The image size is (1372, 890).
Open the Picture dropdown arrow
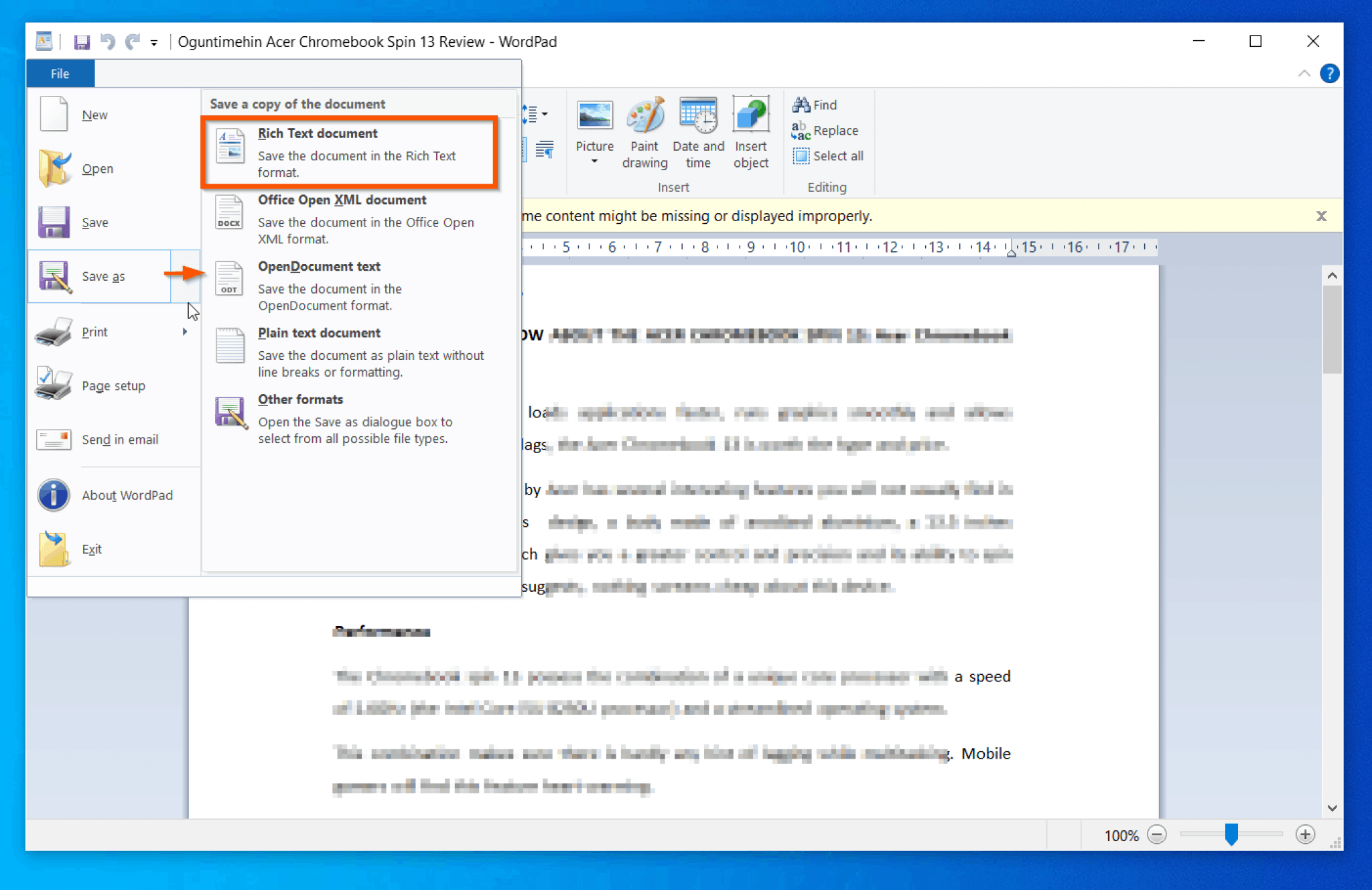click(x=594, y=159)
